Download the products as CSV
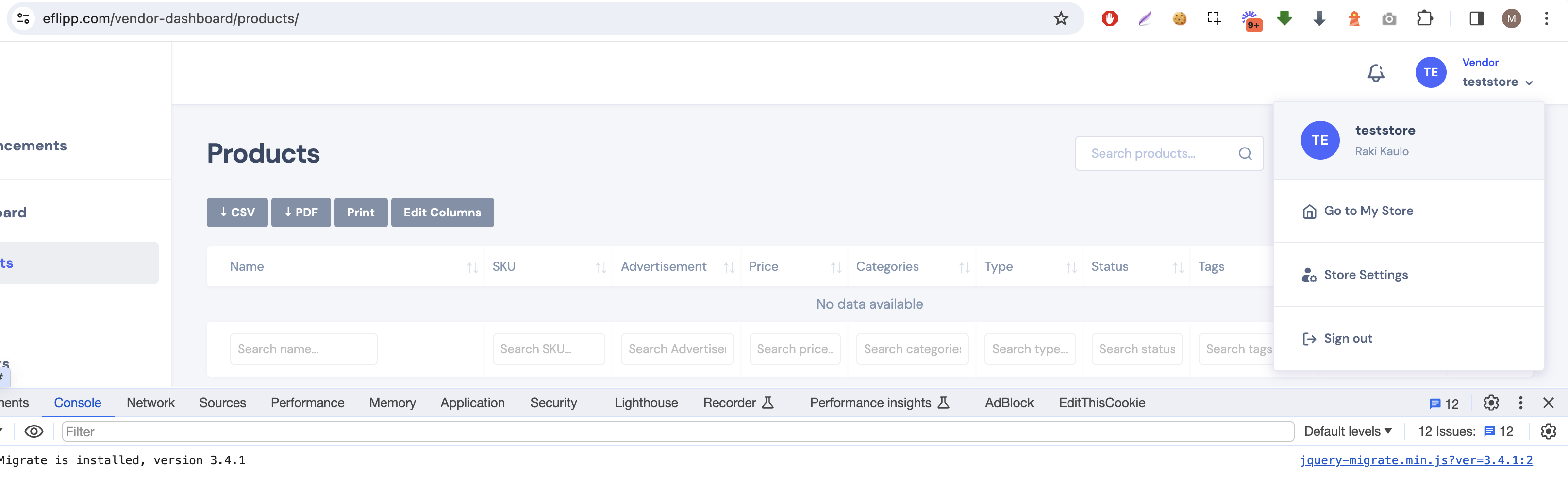This screenshot has height=492, width=1568. coord(237,213)
